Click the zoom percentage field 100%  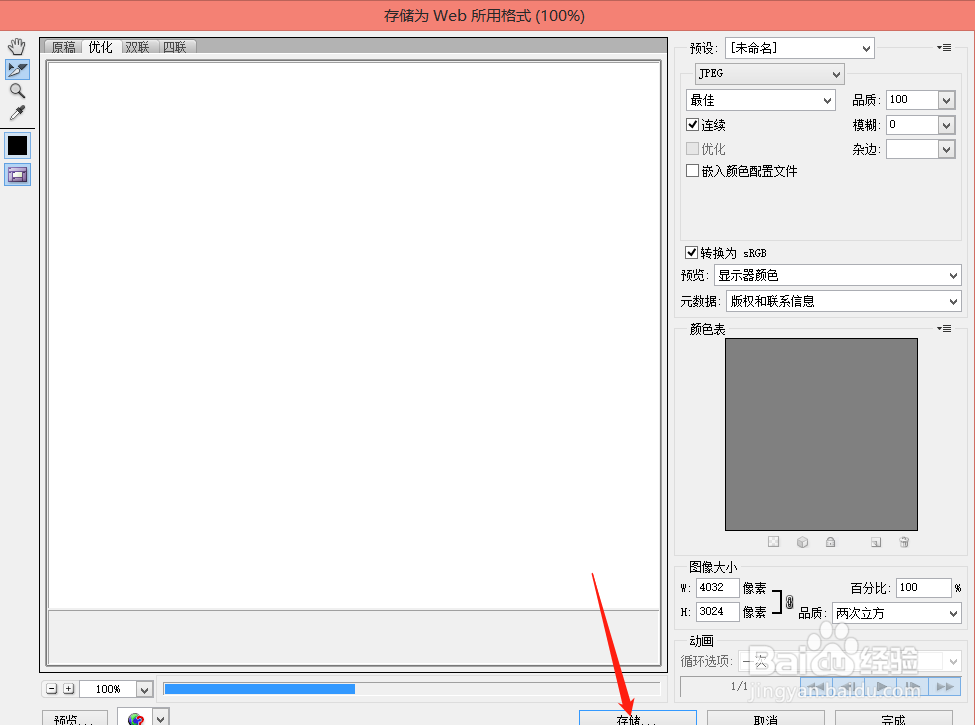[x=107, y=689]
